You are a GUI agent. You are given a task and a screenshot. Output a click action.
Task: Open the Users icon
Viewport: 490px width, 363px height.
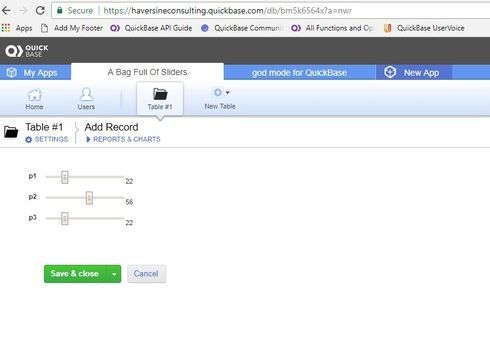tap(86, 94)
